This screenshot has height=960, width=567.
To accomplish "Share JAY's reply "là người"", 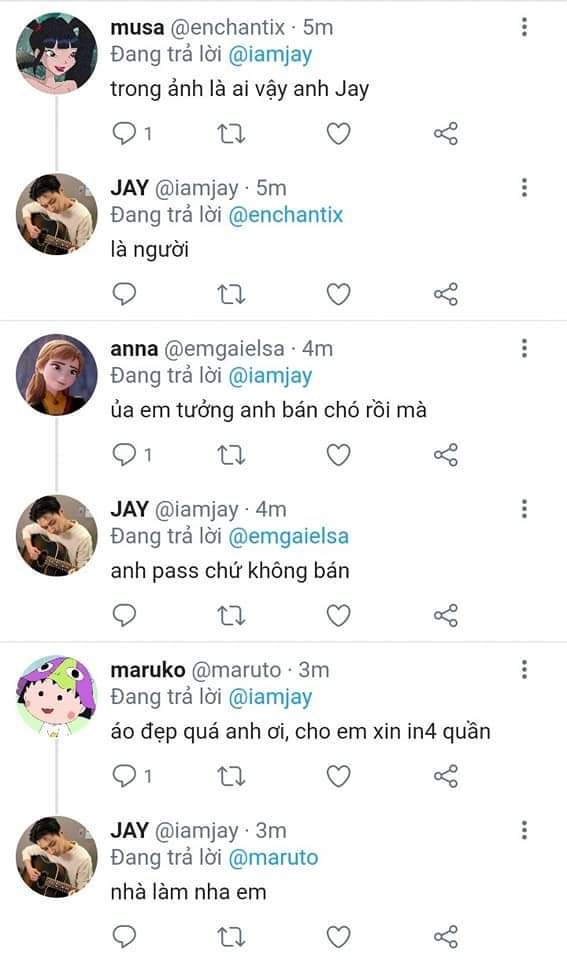I will click(x=446, y=294).
